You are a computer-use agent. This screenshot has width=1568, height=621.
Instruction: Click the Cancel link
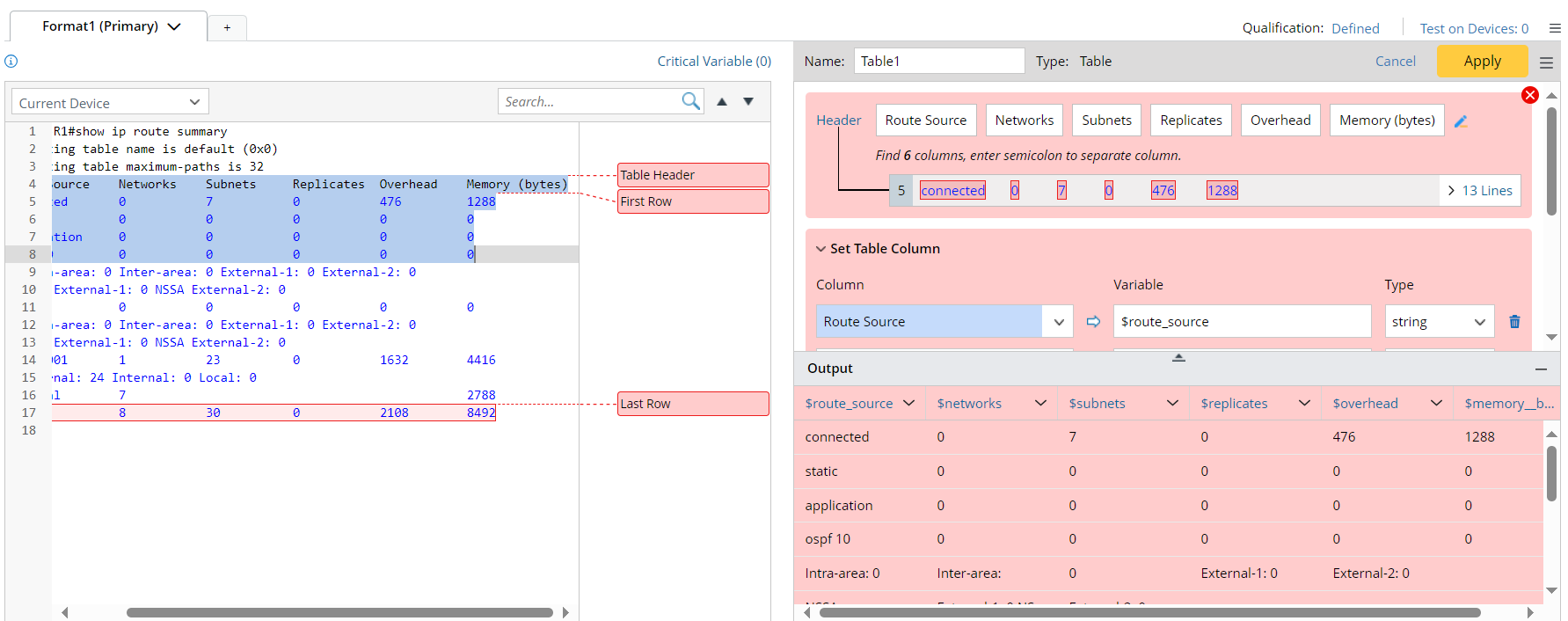(x=1395, y=62)
